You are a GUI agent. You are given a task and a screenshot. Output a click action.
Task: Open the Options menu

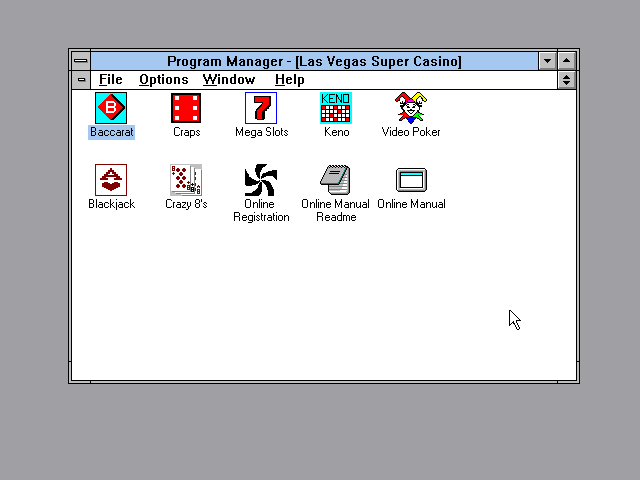pos(164,80)
